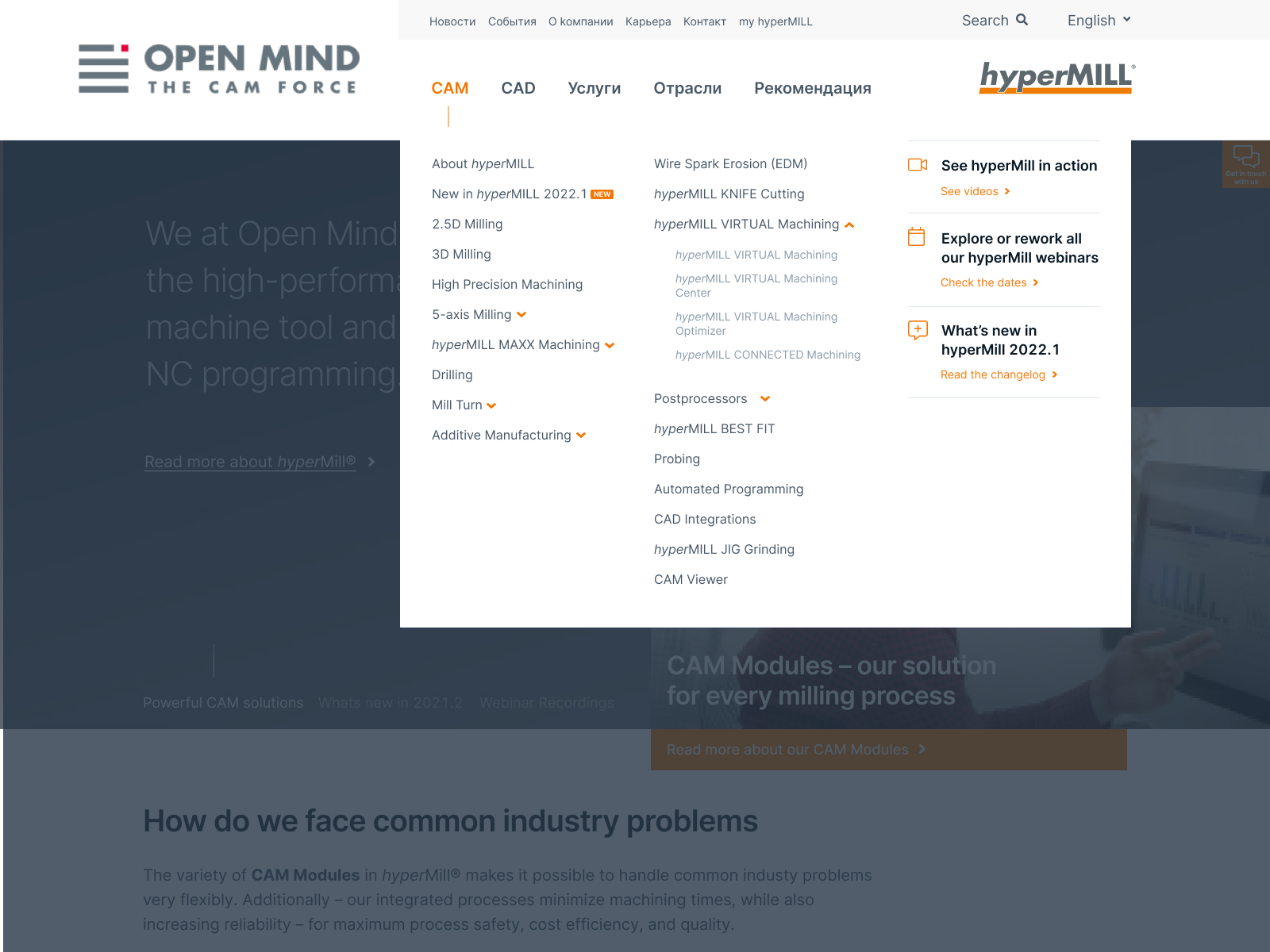
Task: Open hyperMILL KNIFE Cutting
Action: [x=729, y=194]
